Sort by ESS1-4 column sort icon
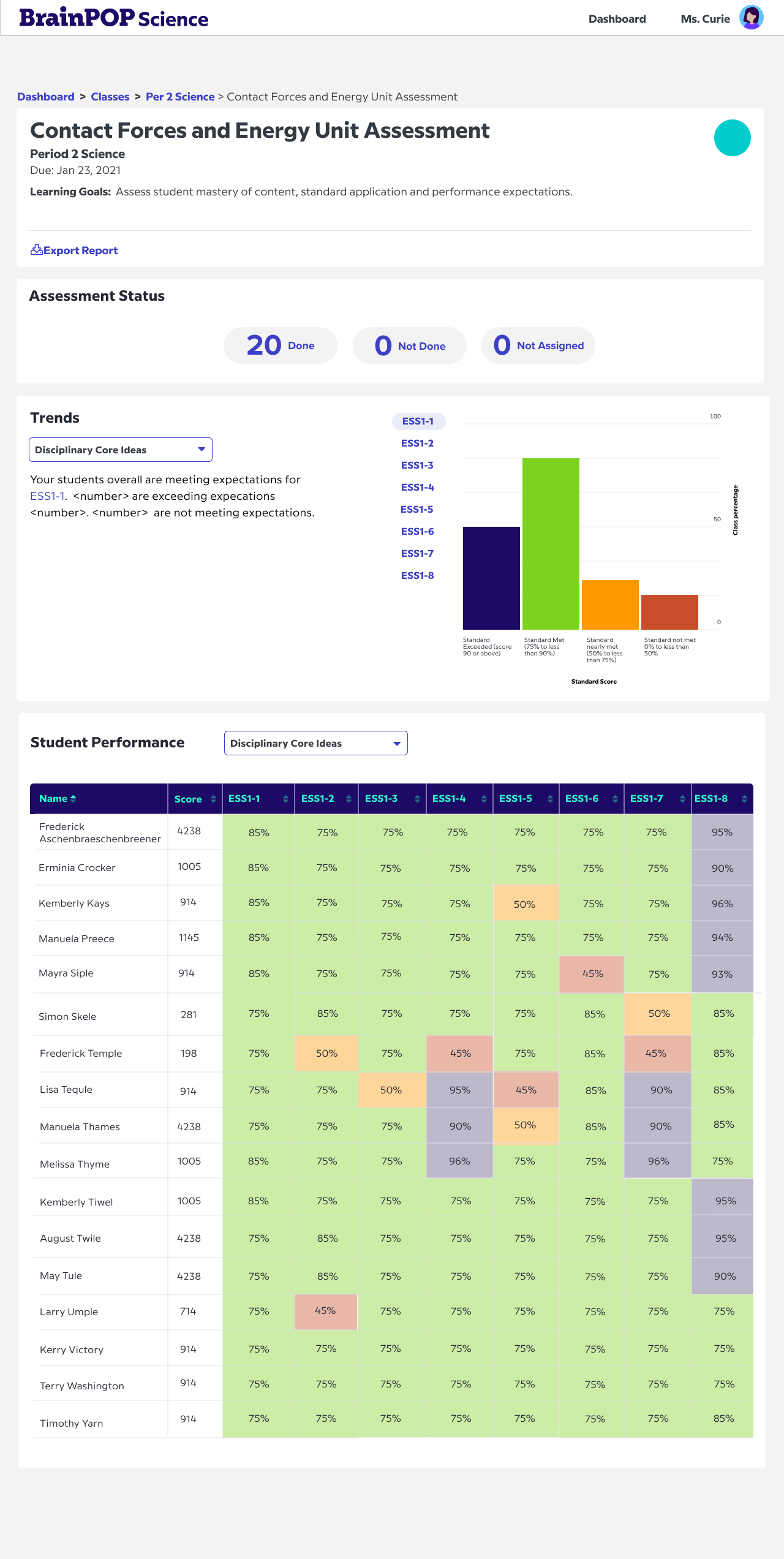 point(484,799)
